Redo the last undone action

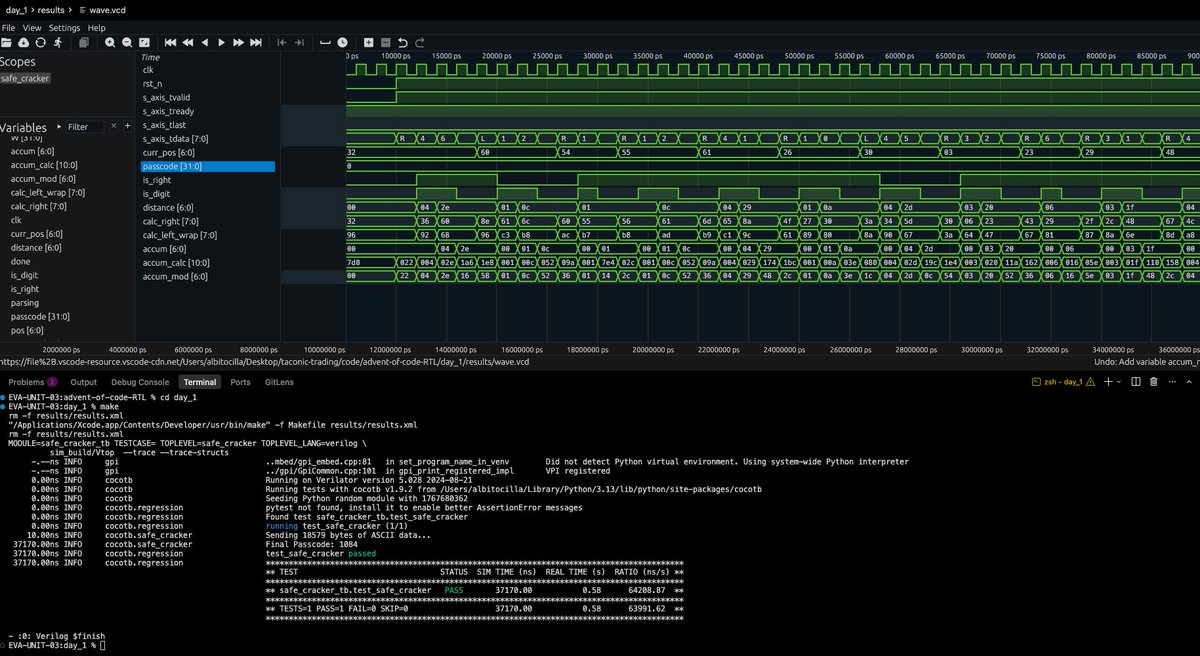[x=420, y=43]
